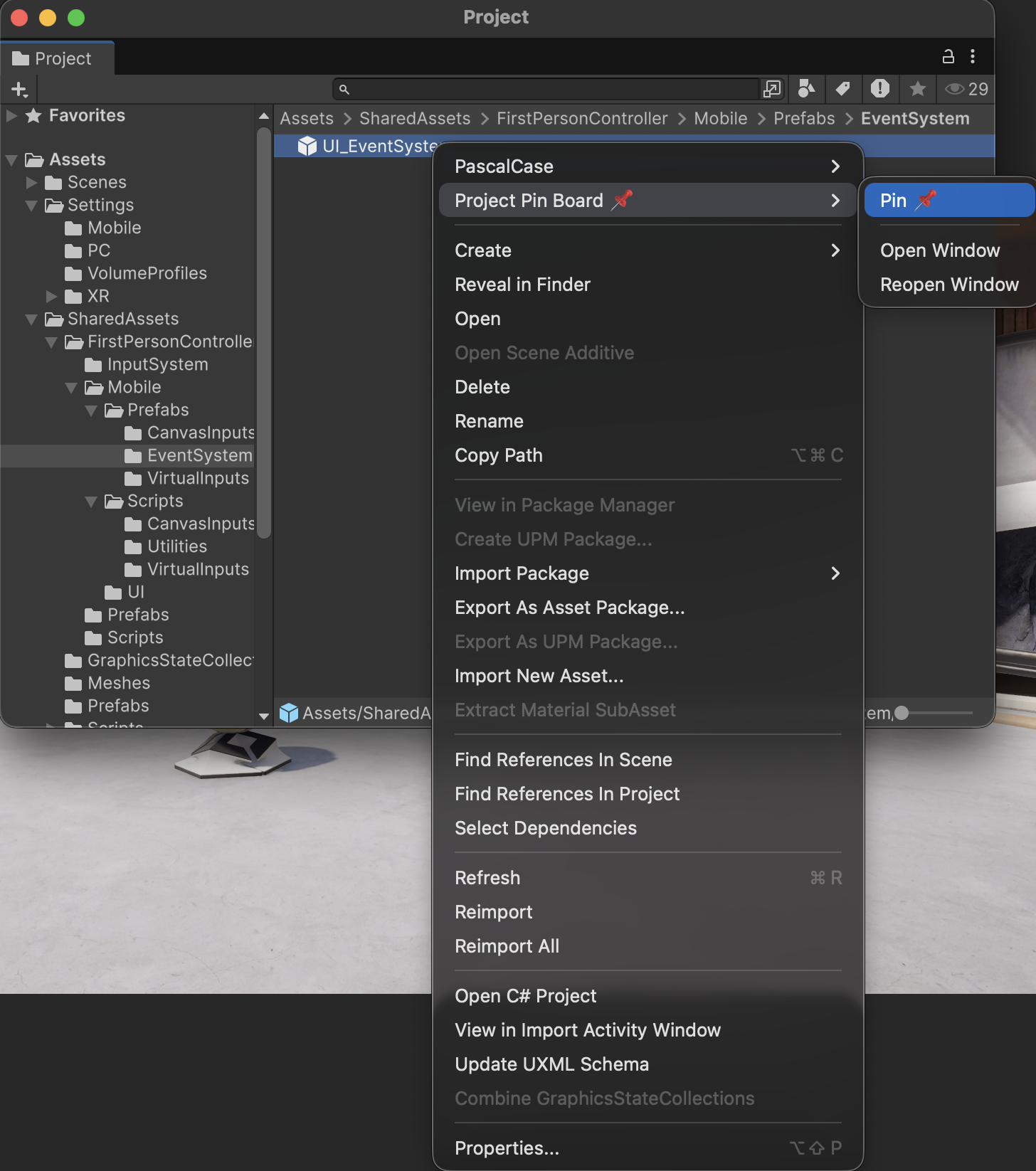The image size is (1036, 1171).
Task: Save search with star icon
Action: (x=918, y=89)
